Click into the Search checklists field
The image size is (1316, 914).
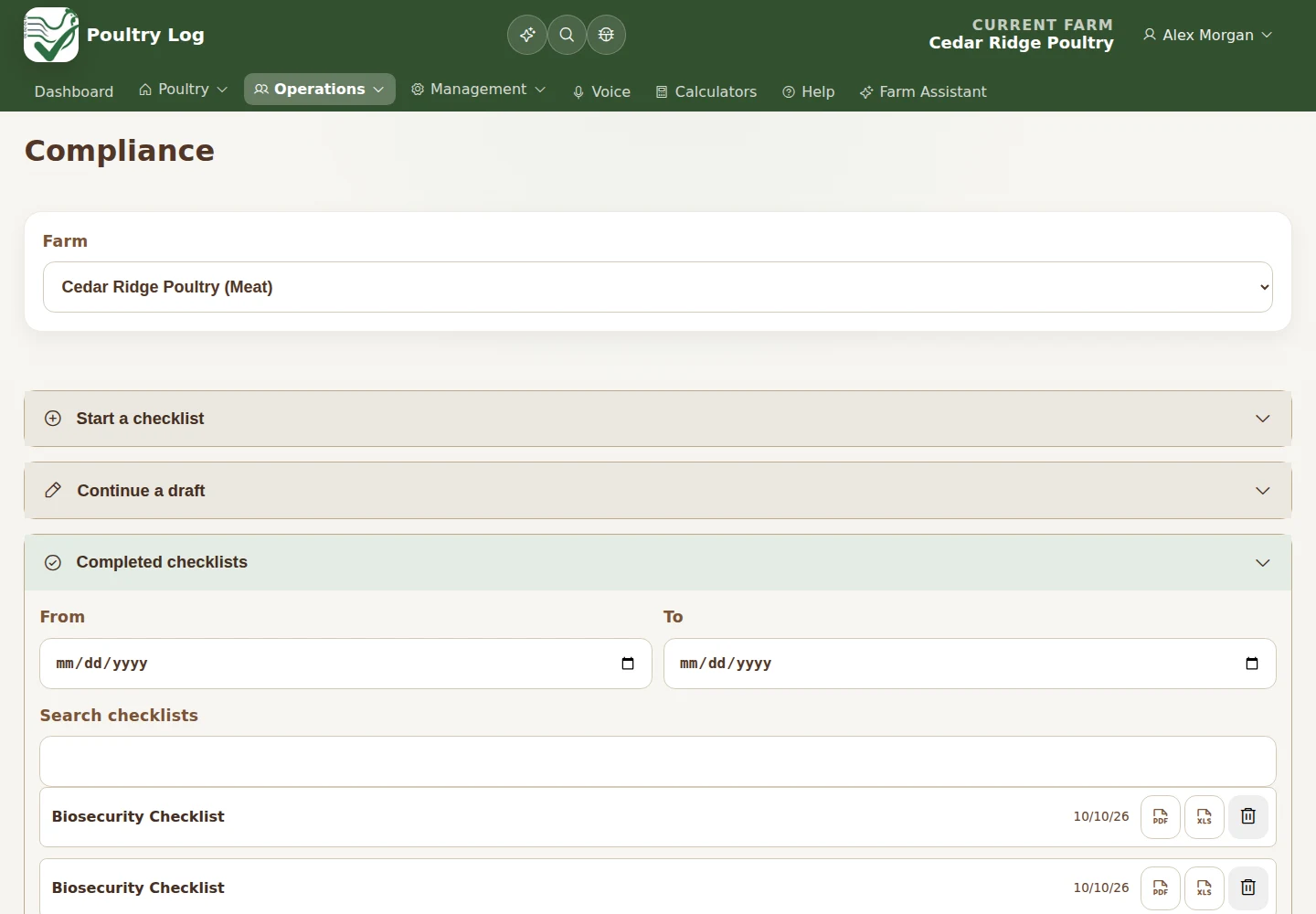pos(658,761)
